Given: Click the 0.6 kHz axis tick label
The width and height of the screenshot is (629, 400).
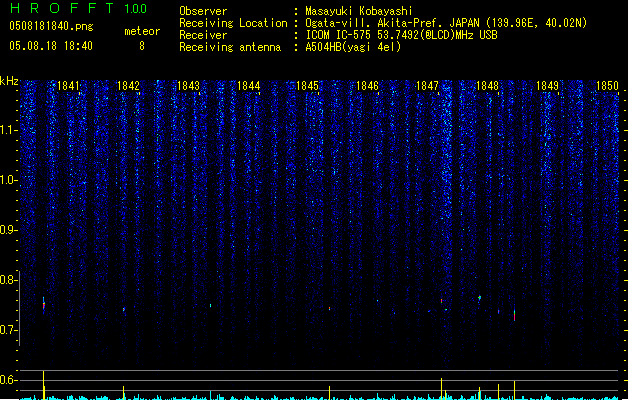Looking at the screenshot, I should [9, 380].
